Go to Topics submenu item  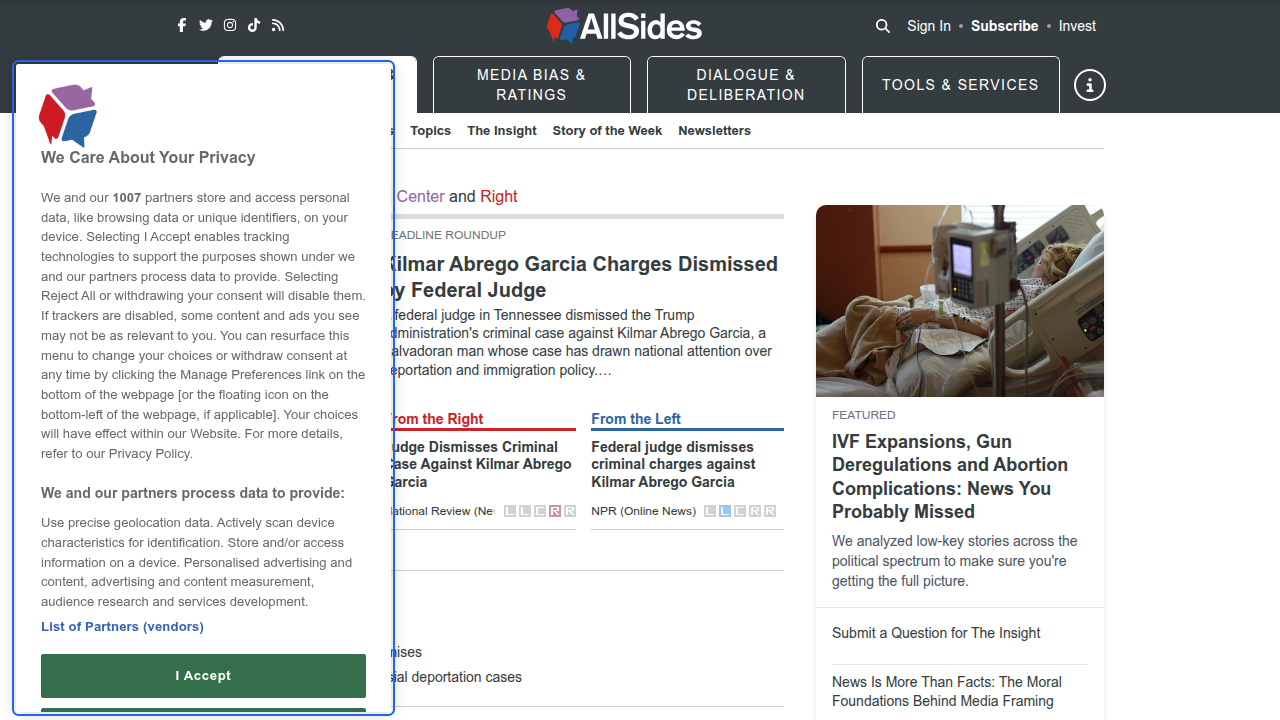click(430, 131)
